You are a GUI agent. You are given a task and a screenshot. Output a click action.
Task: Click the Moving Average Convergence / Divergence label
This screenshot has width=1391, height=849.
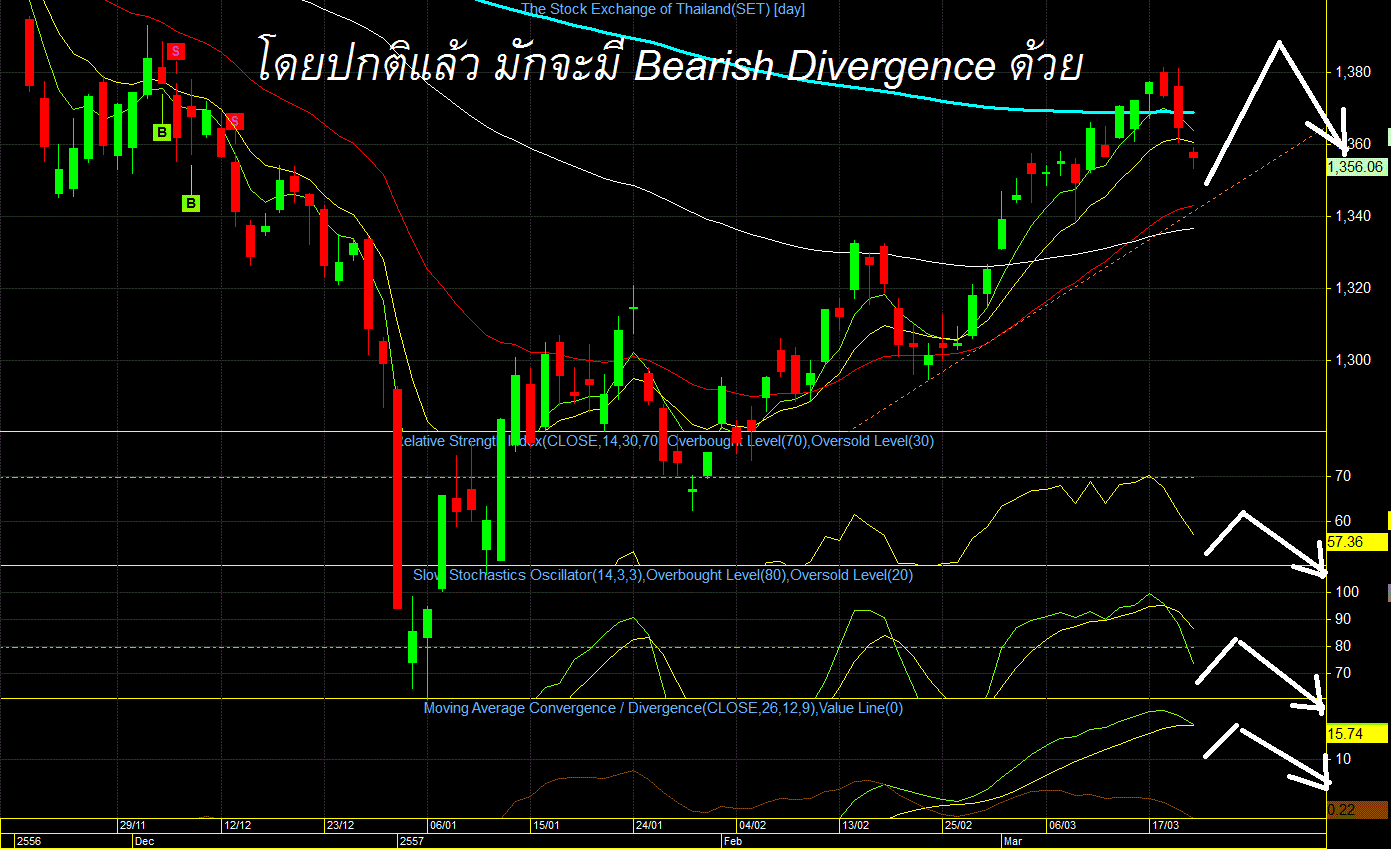pos(663,708)
